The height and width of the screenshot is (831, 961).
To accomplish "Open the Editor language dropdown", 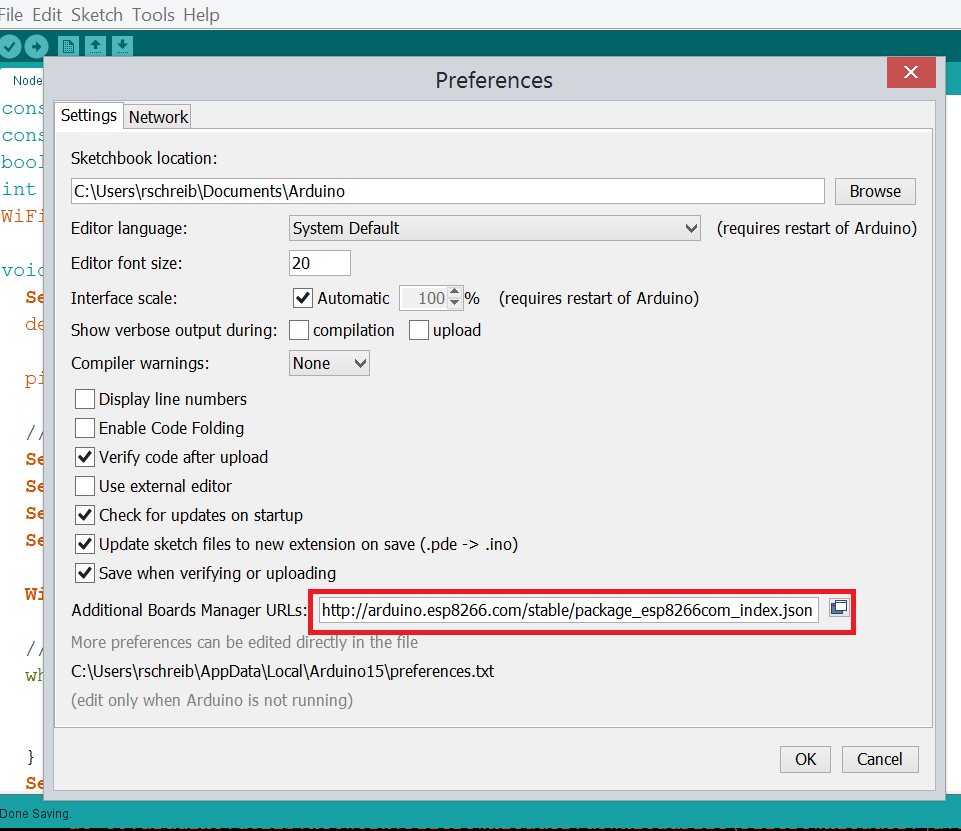I will [495, 228].
